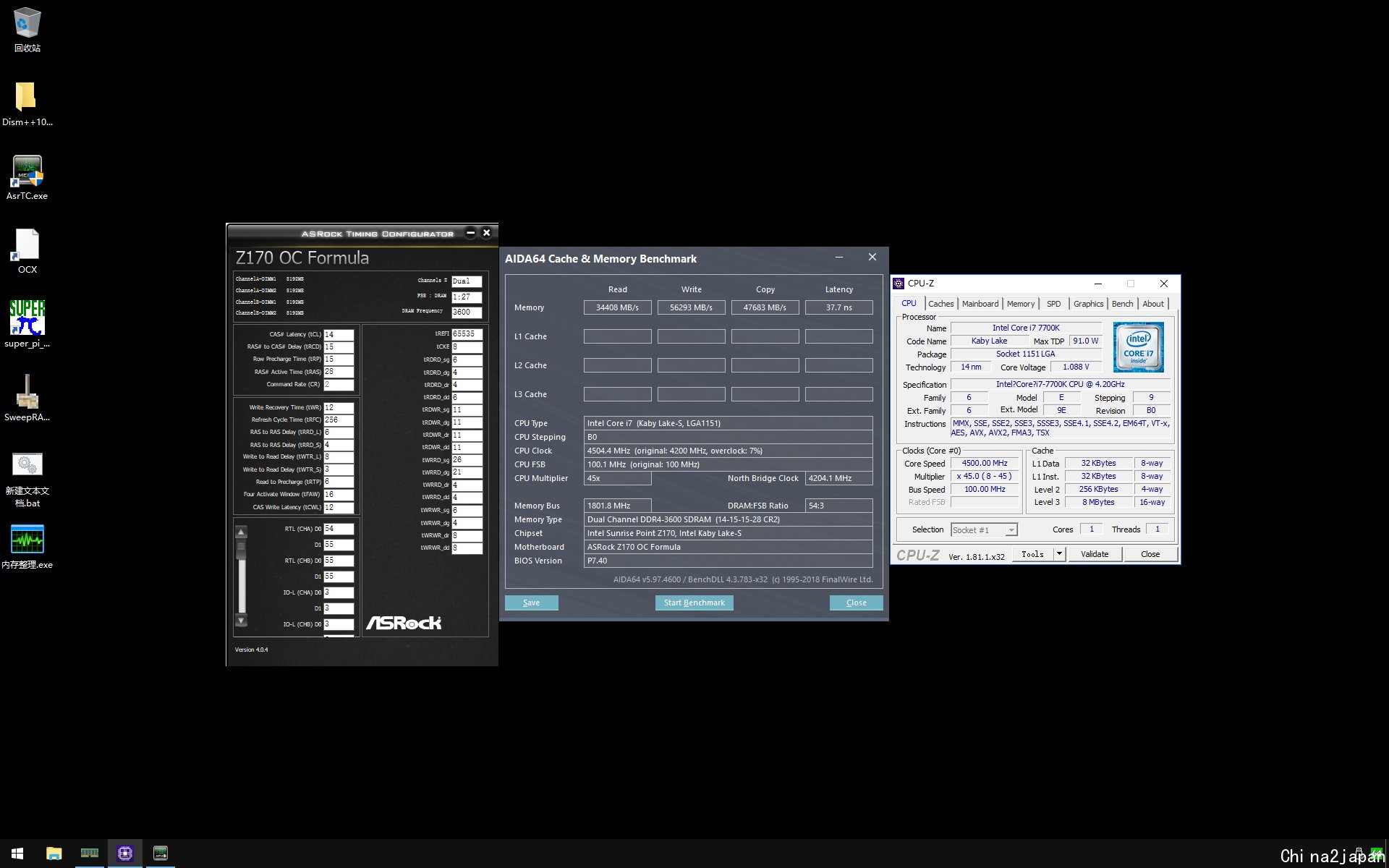Click the Memory Latency result 37.7 ns

[838, 307]
